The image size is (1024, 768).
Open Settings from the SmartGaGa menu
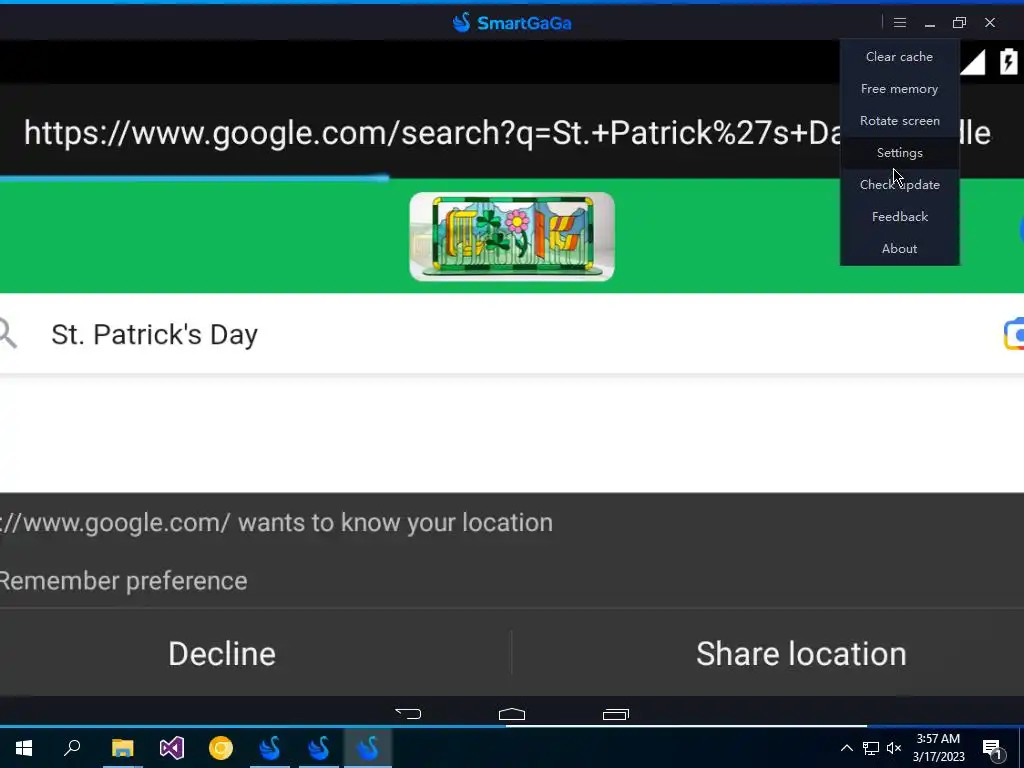point(899,153)
